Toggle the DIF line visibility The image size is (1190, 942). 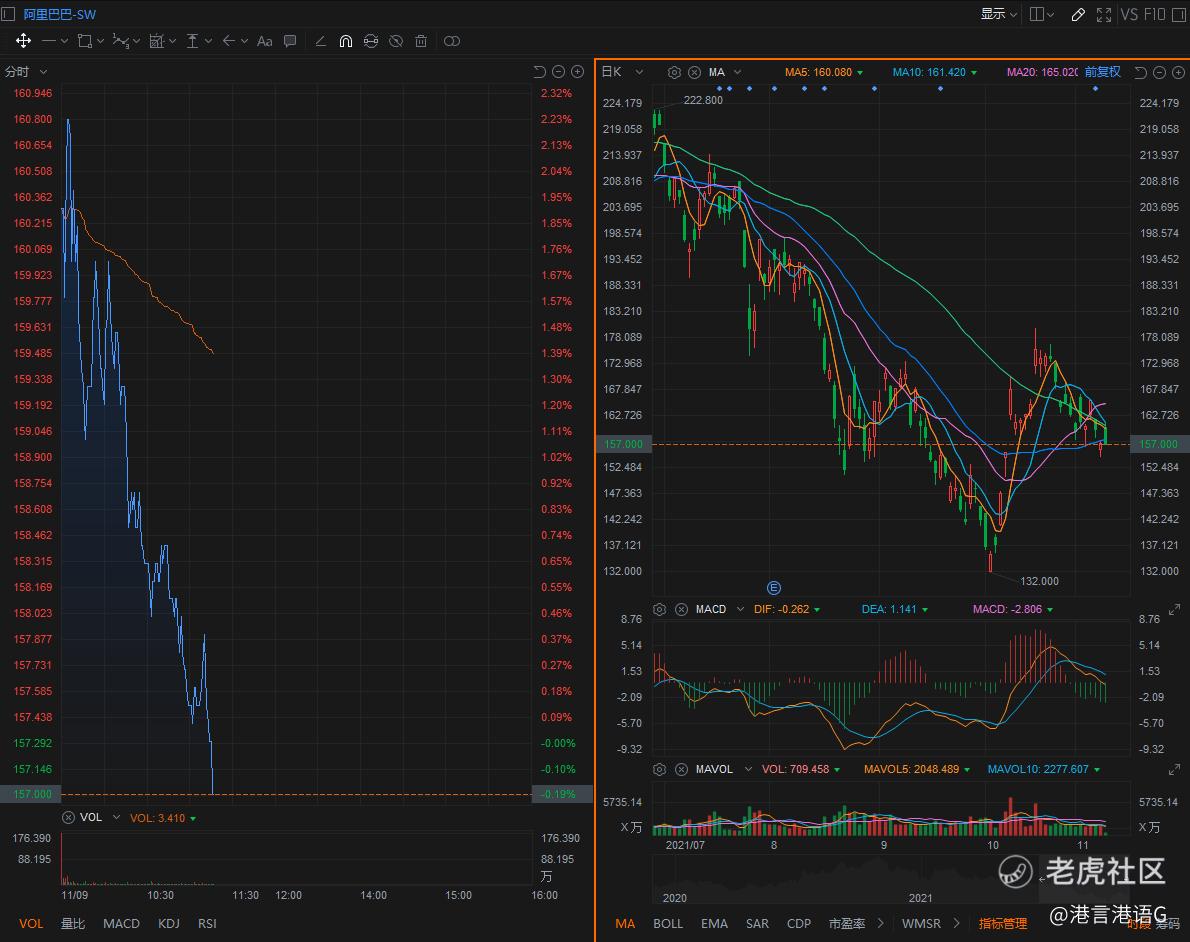[787, 610]
